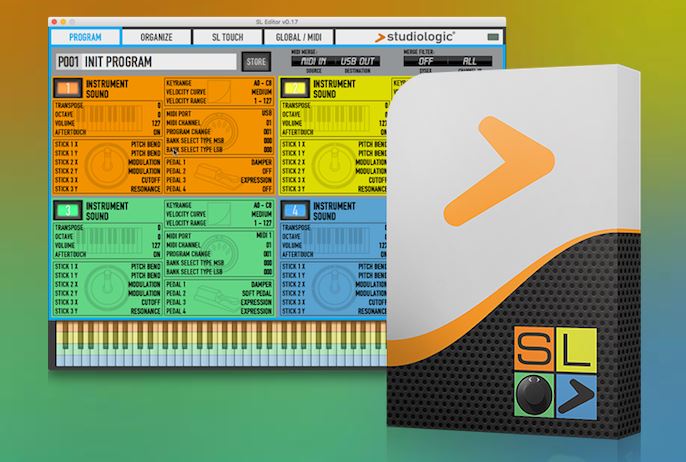
Task: Toggle the orange zone 1 button
Action: click(68, 88)
